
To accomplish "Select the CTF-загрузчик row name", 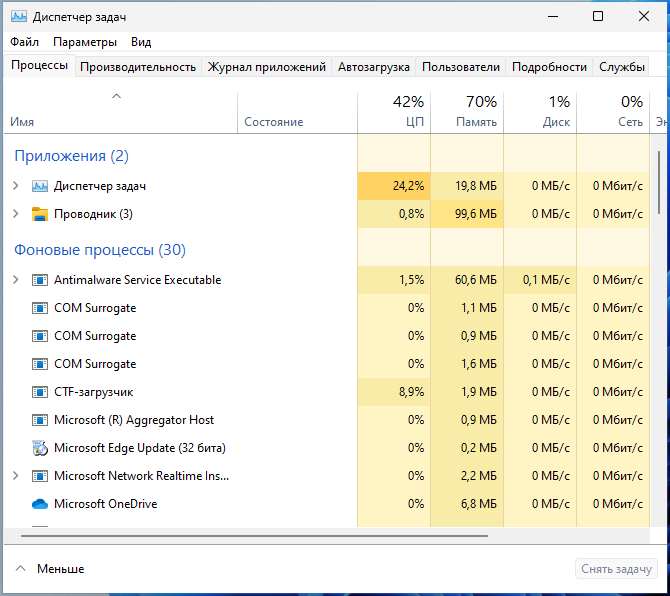I will (x=94, y=392).
